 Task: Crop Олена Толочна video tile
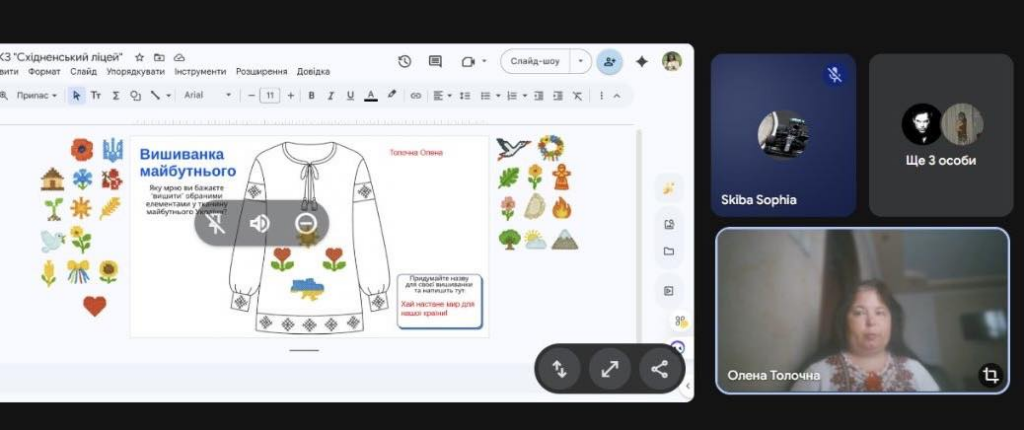click(991, 375)
